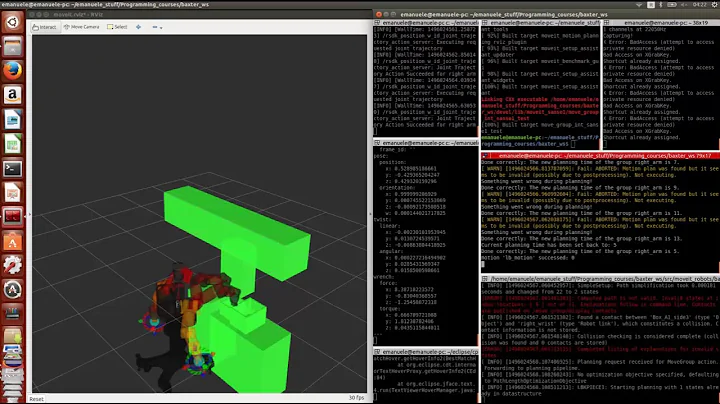Click the keyboard layout indicator in top panel
The width and height of the screenshot is (720, 404).
[651, 4]
